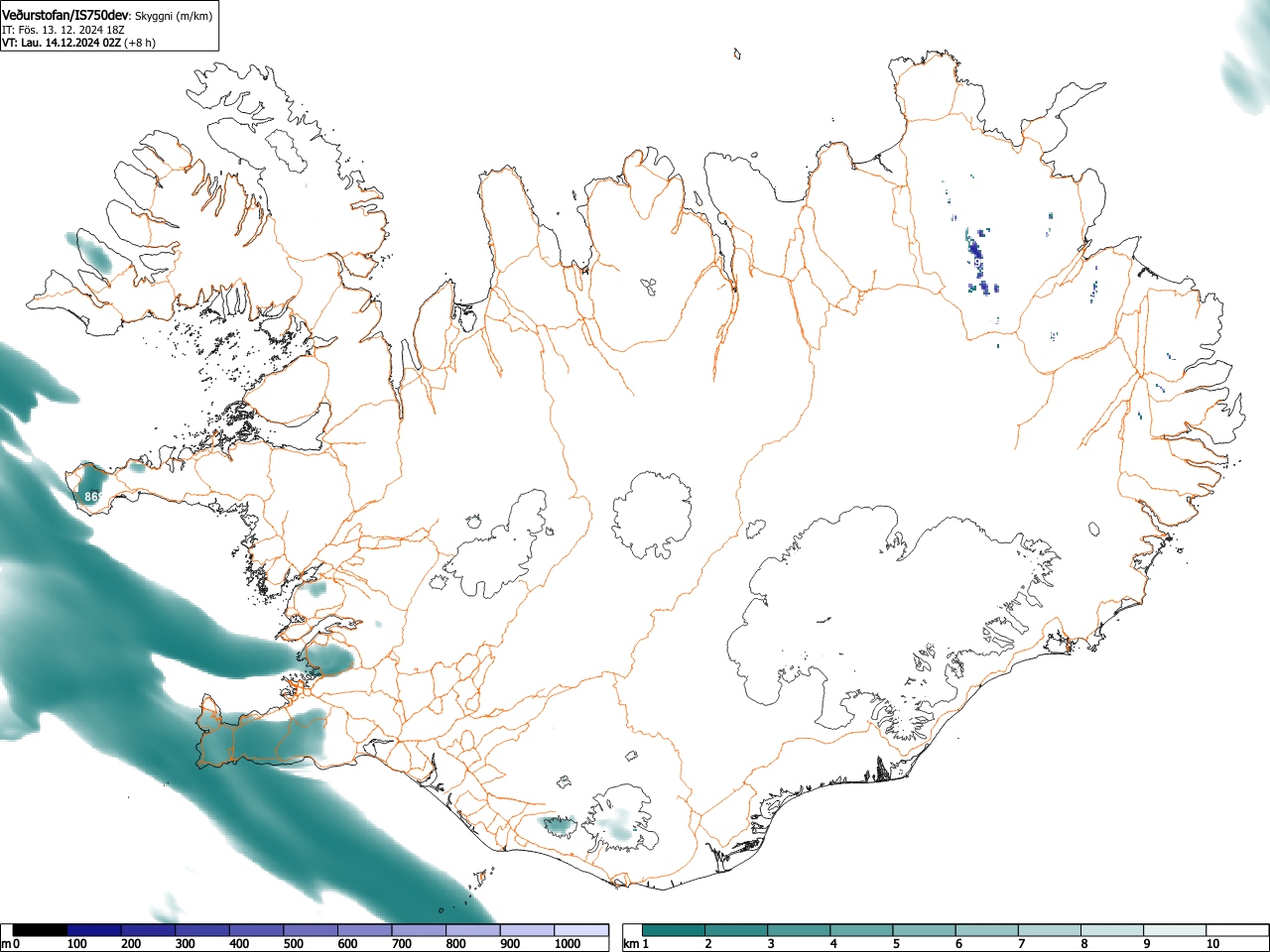Select the 6–7 km legend swatch
This screenshot has height=952, width=1270.
(x=988, y=930)
